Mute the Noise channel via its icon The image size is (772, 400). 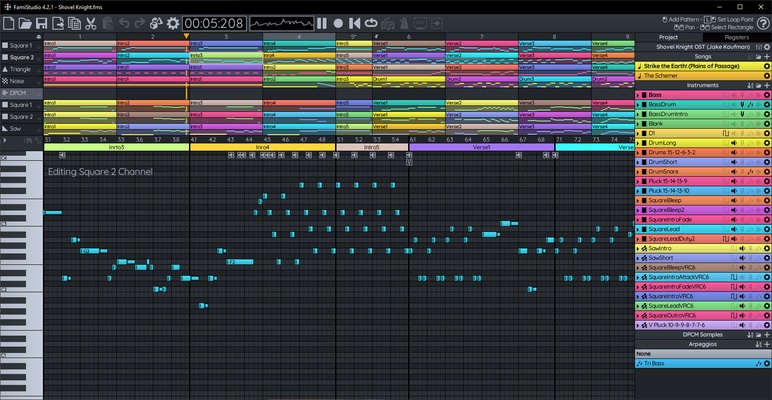(5, 81)
